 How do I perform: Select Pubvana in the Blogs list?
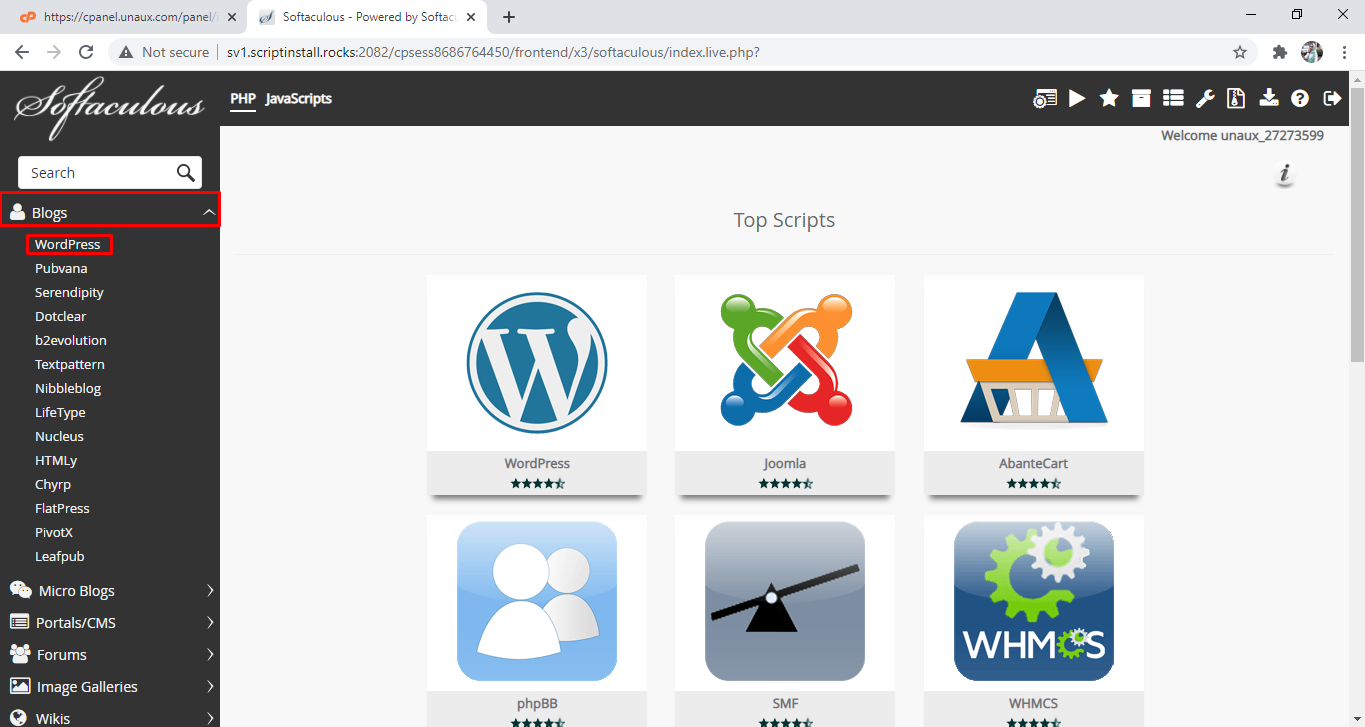point(61,268)
